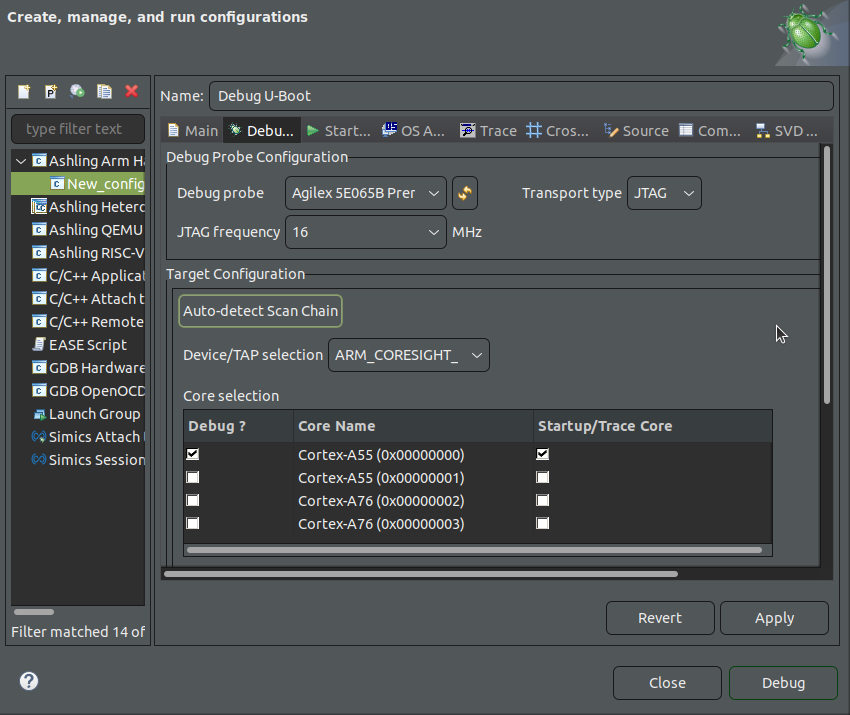
Task: Expand the Transport type JTAG dropdown
Action: 664,193
